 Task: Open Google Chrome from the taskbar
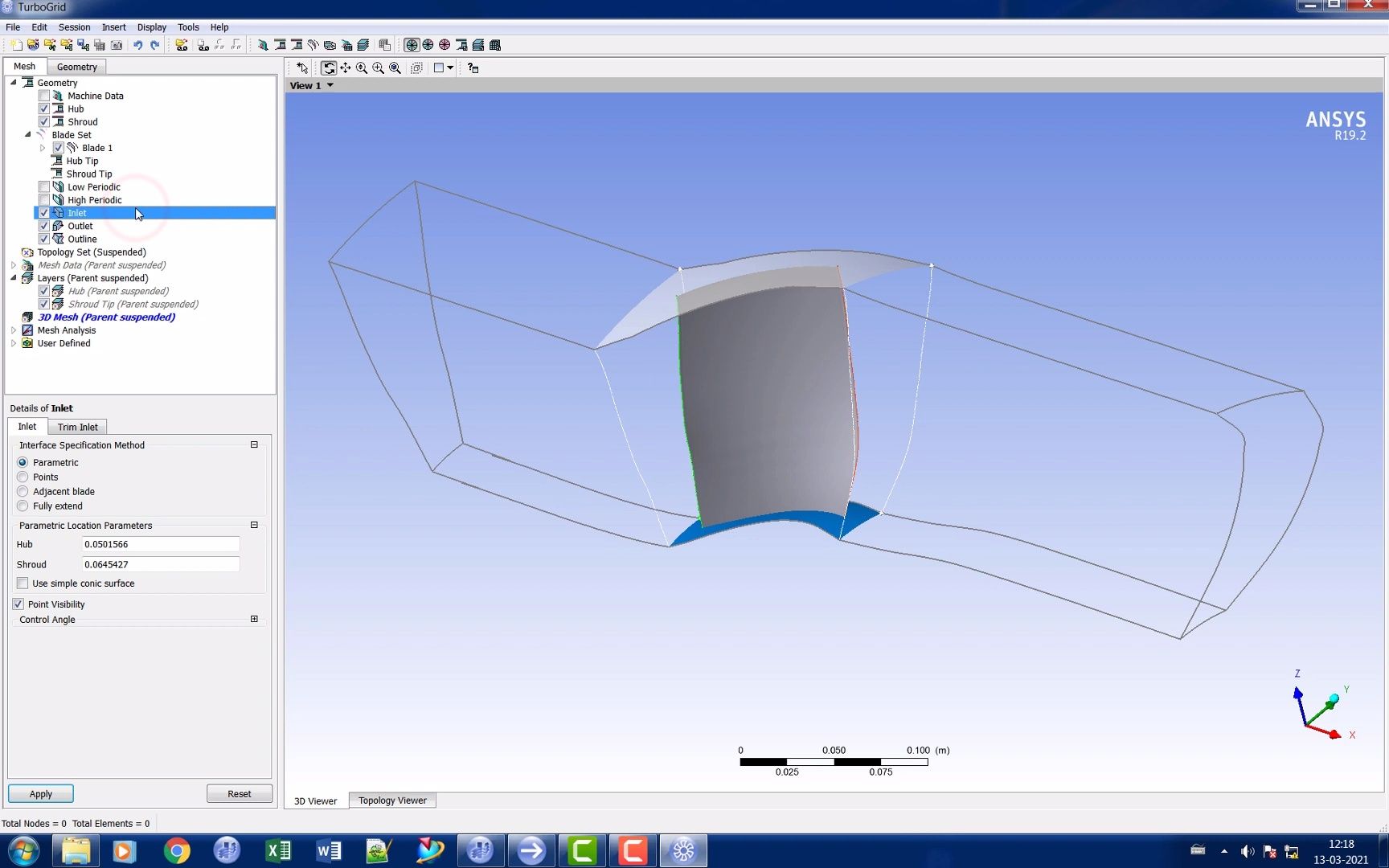coord(177,850)
